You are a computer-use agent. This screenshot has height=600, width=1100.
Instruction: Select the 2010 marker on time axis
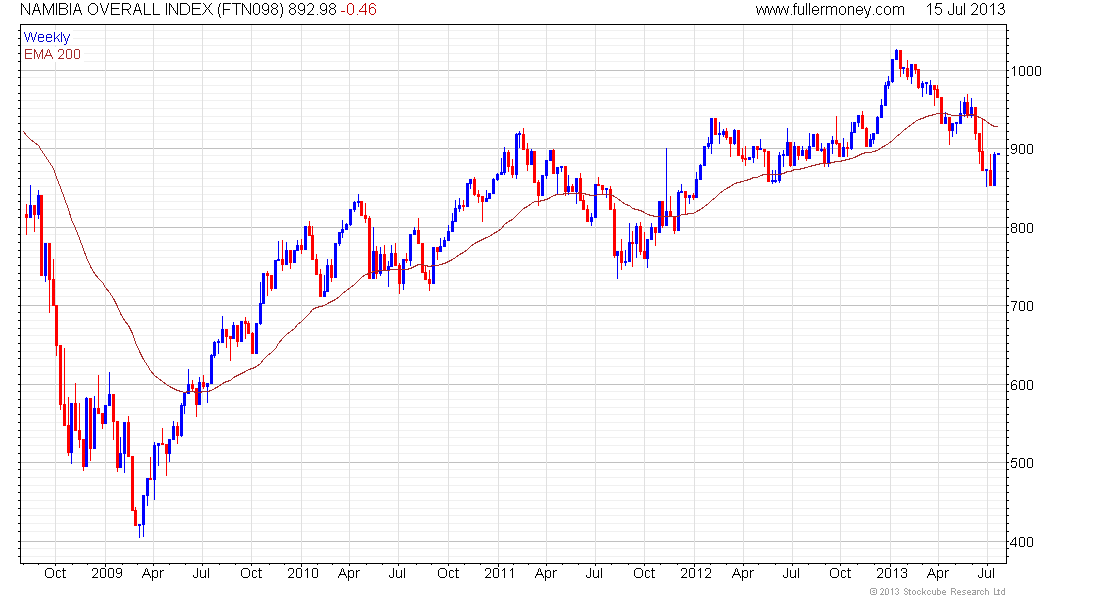point(302,573)
